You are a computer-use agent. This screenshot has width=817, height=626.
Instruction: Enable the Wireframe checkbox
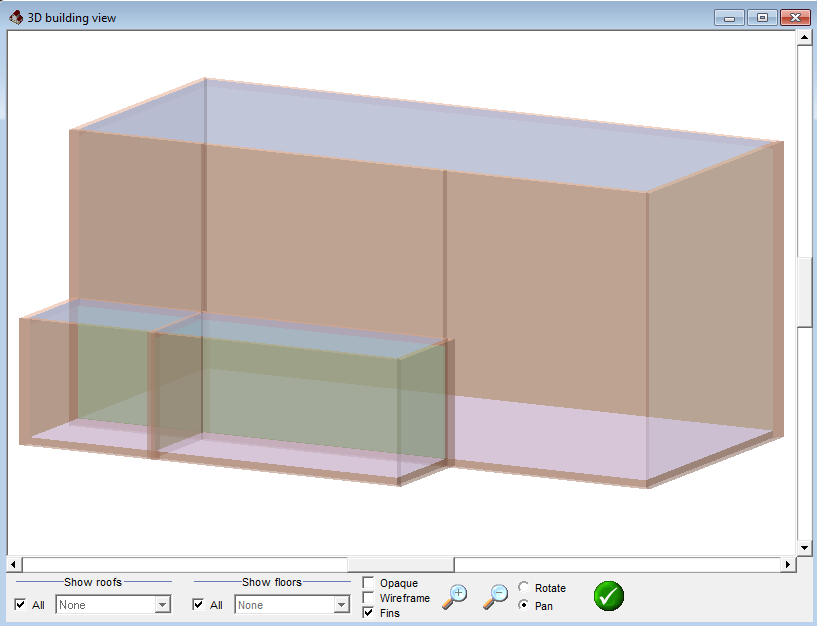pos(368,597)
